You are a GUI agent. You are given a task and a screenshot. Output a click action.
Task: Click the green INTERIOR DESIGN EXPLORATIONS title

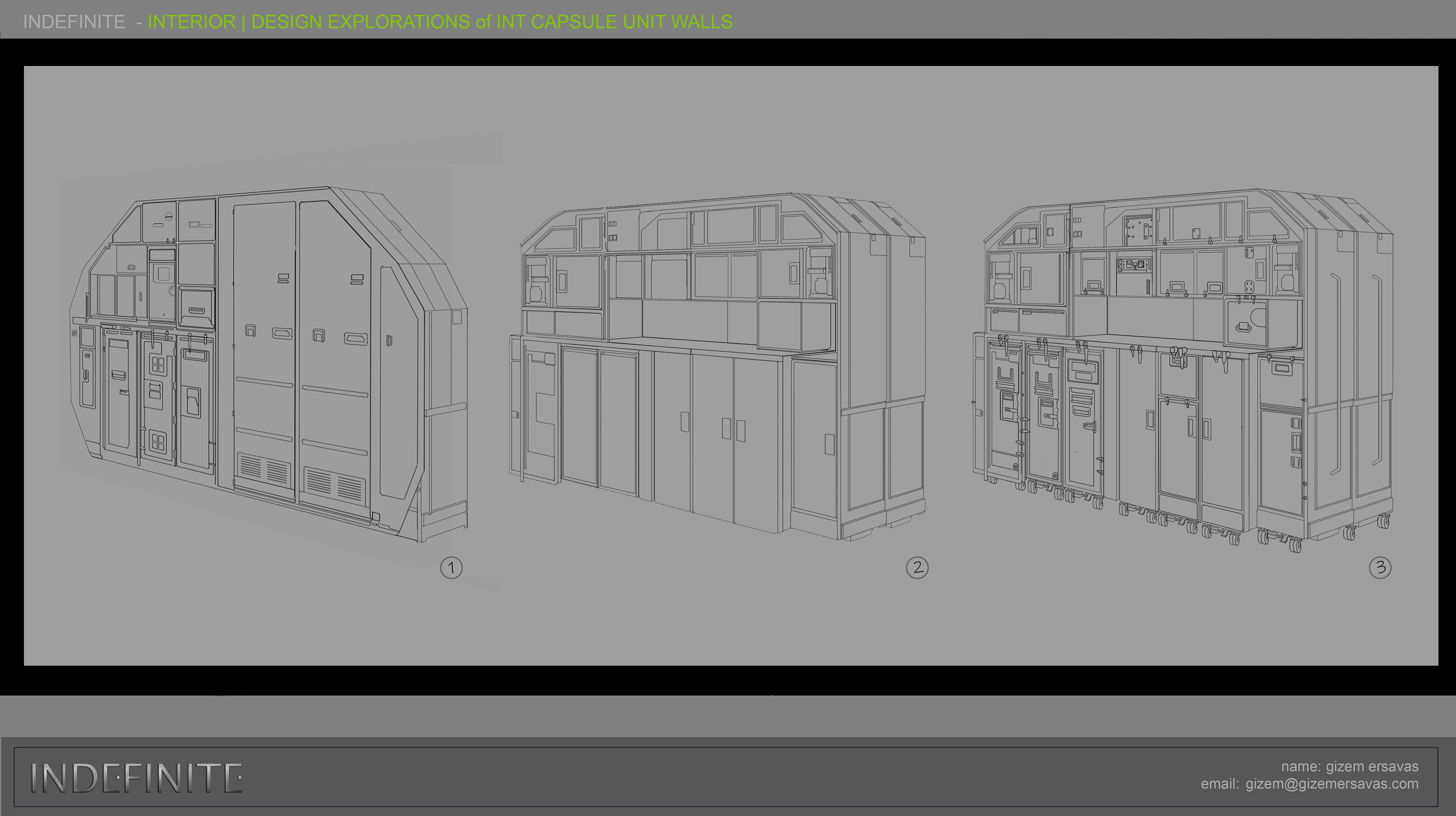coord(440,22)
